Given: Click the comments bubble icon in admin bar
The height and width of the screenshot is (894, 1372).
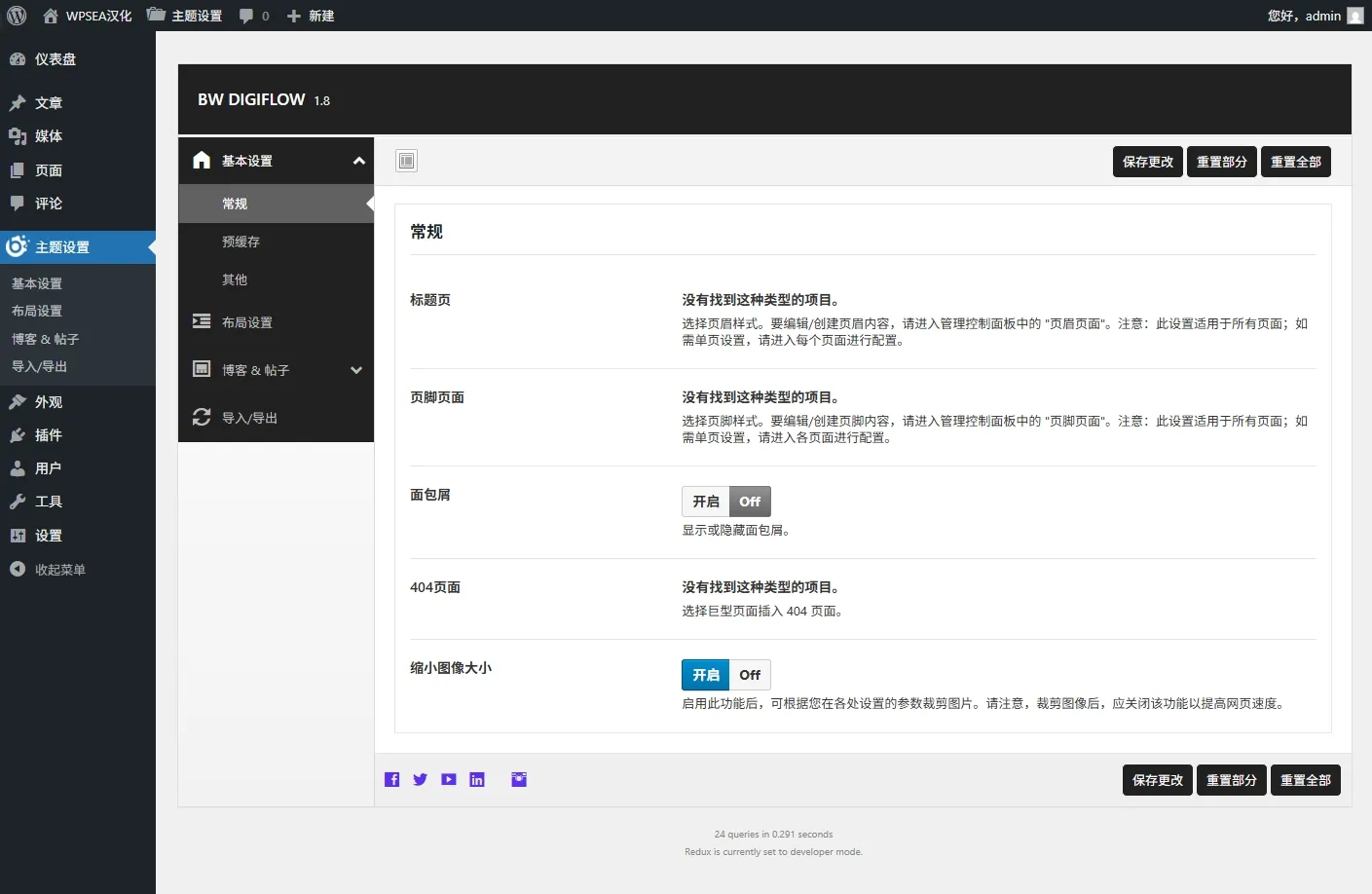Looking at the screenshot, I should click(246, 16).
